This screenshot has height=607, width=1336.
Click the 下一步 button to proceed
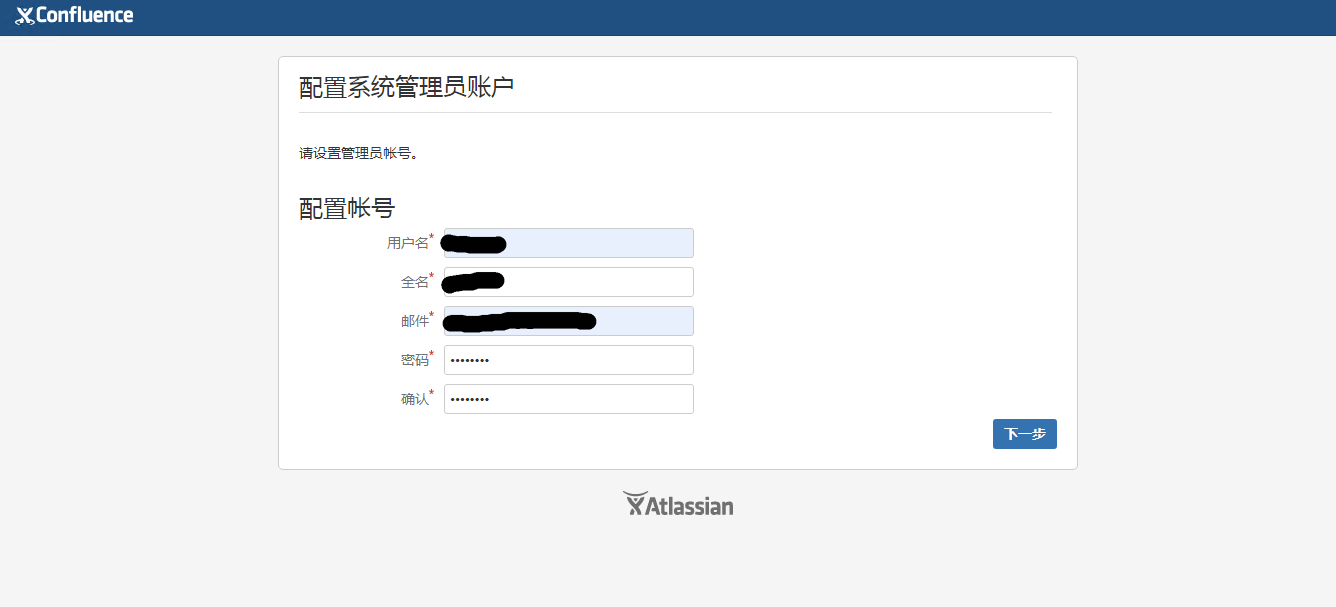1024,433
